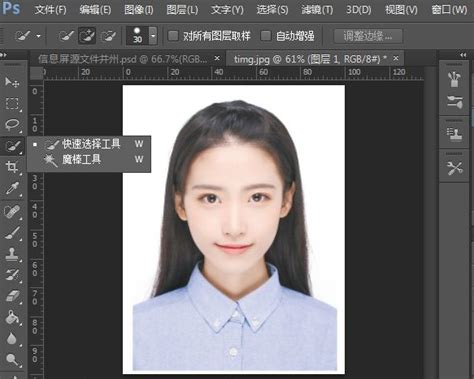Open the View menu 视图(V)
The height and width of the screenshot is (379, 474).
(401, 10)
